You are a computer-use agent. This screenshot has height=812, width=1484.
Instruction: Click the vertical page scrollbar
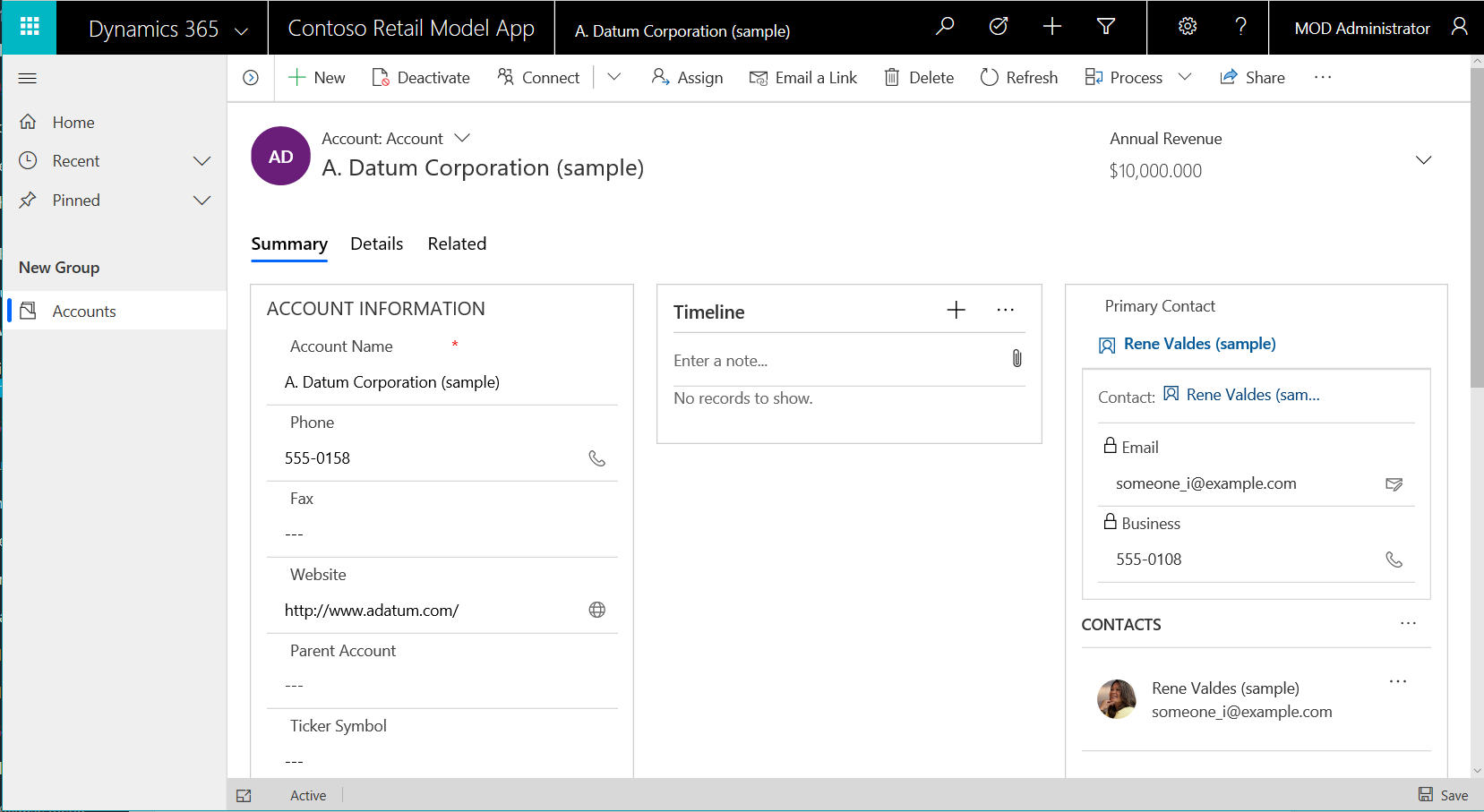coord(1477,228)
